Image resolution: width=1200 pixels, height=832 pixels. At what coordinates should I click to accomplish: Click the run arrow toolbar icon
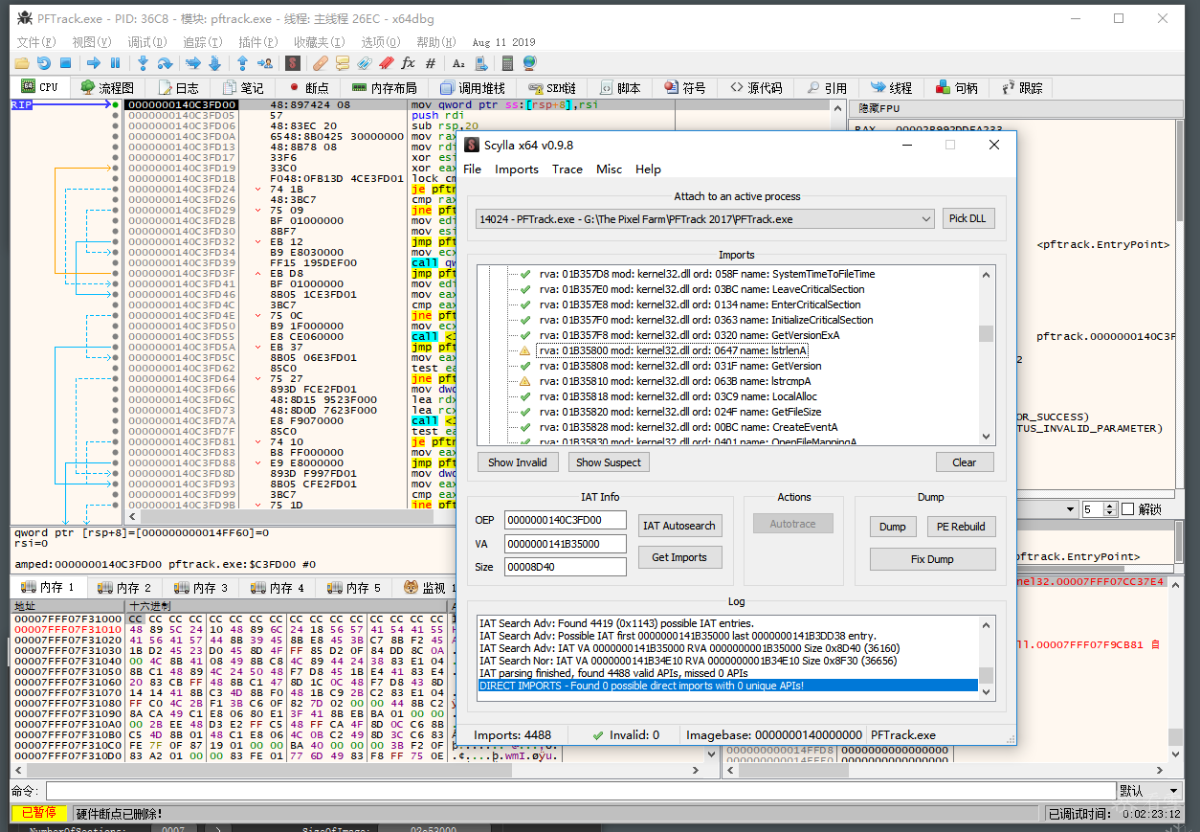[94, 62]
